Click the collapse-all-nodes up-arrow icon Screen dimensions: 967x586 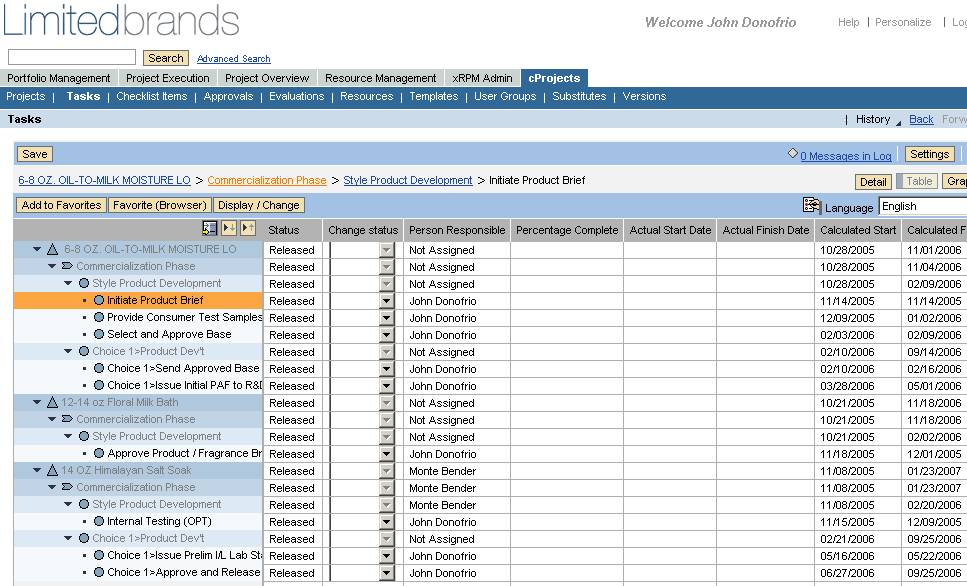pyautogui.click(x=248, y=228)
